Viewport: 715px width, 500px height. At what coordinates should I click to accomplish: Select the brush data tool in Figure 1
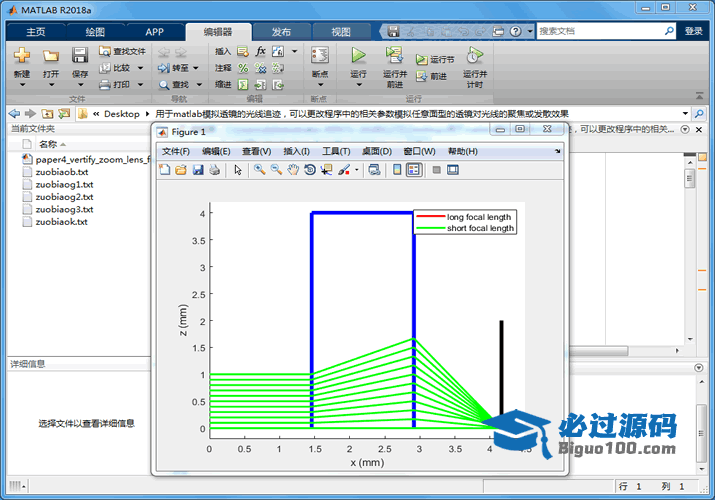(344, 170)
